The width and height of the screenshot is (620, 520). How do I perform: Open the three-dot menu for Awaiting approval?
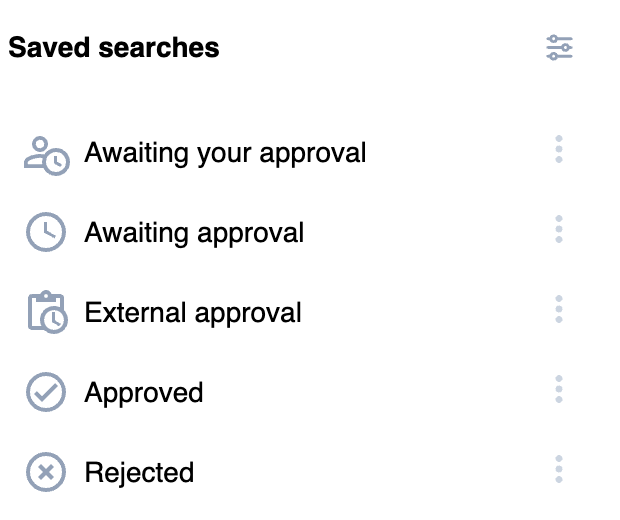pyautogui.click(x=559, y=230)
